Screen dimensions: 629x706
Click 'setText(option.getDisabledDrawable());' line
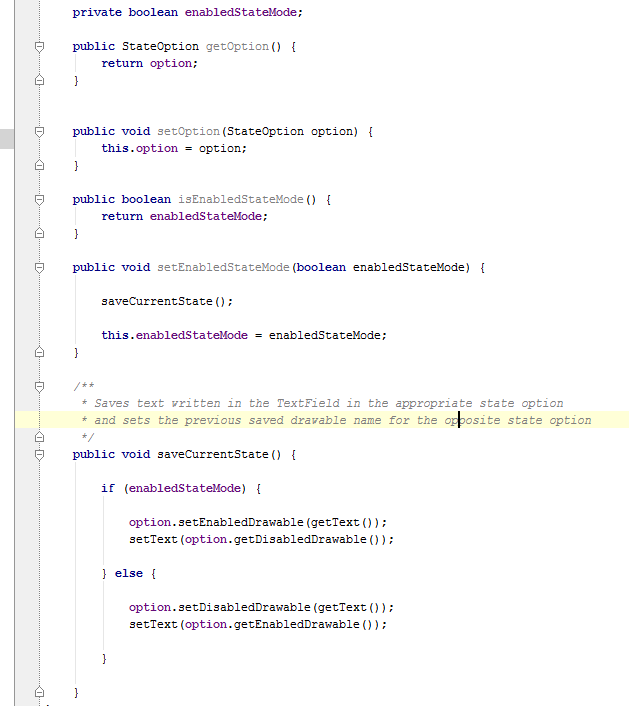262,539
